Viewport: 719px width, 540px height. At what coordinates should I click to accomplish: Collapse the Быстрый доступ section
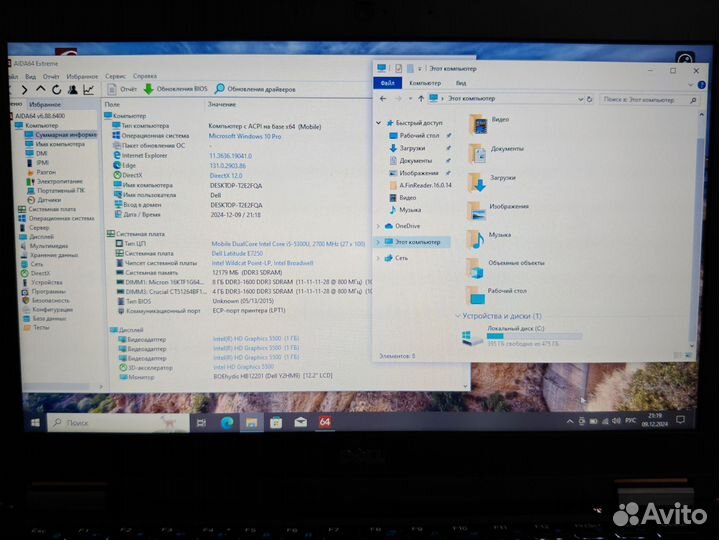point(378,123)
